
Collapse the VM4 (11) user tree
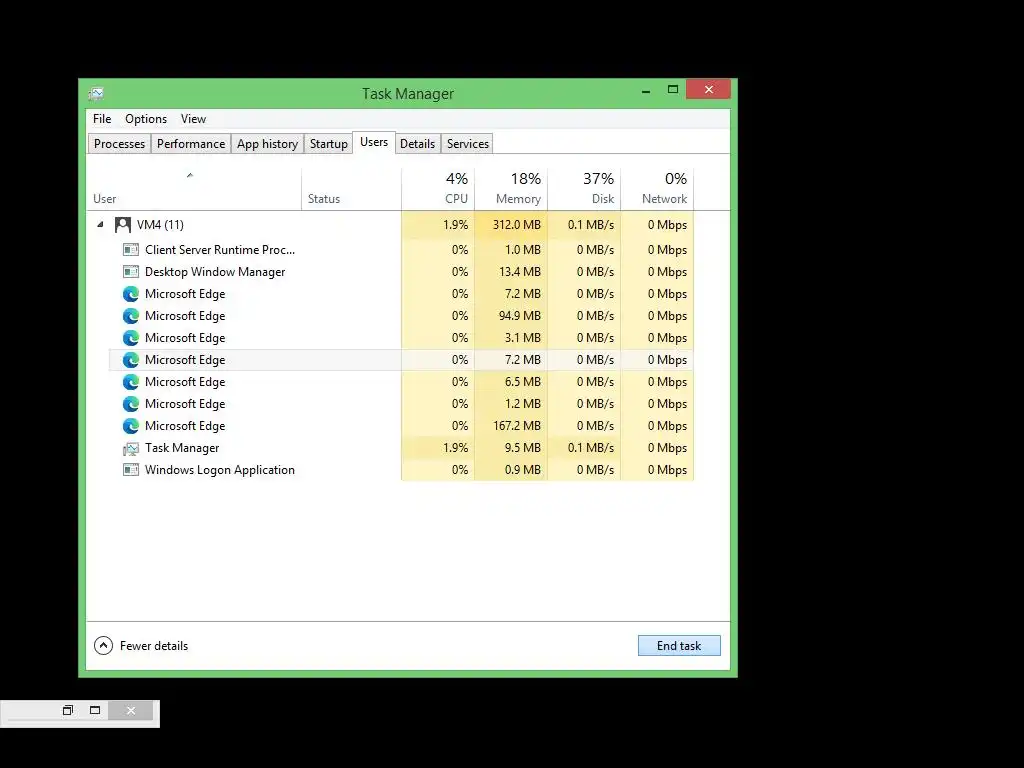coord(100,225)
